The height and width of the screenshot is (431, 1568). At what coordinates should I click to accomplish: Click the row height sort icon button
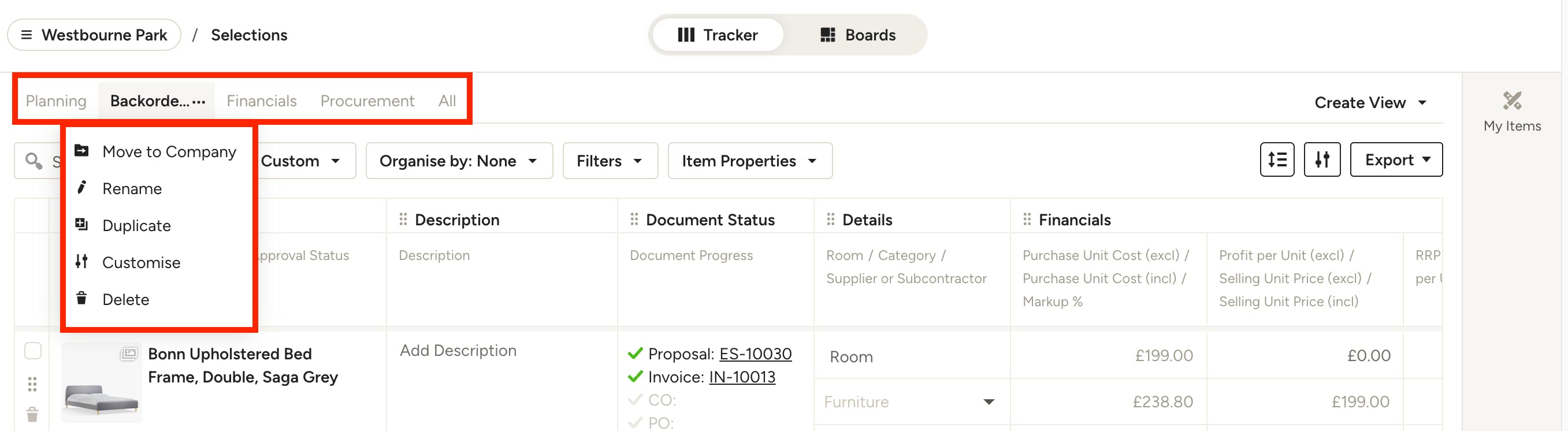pos(1276,160)
